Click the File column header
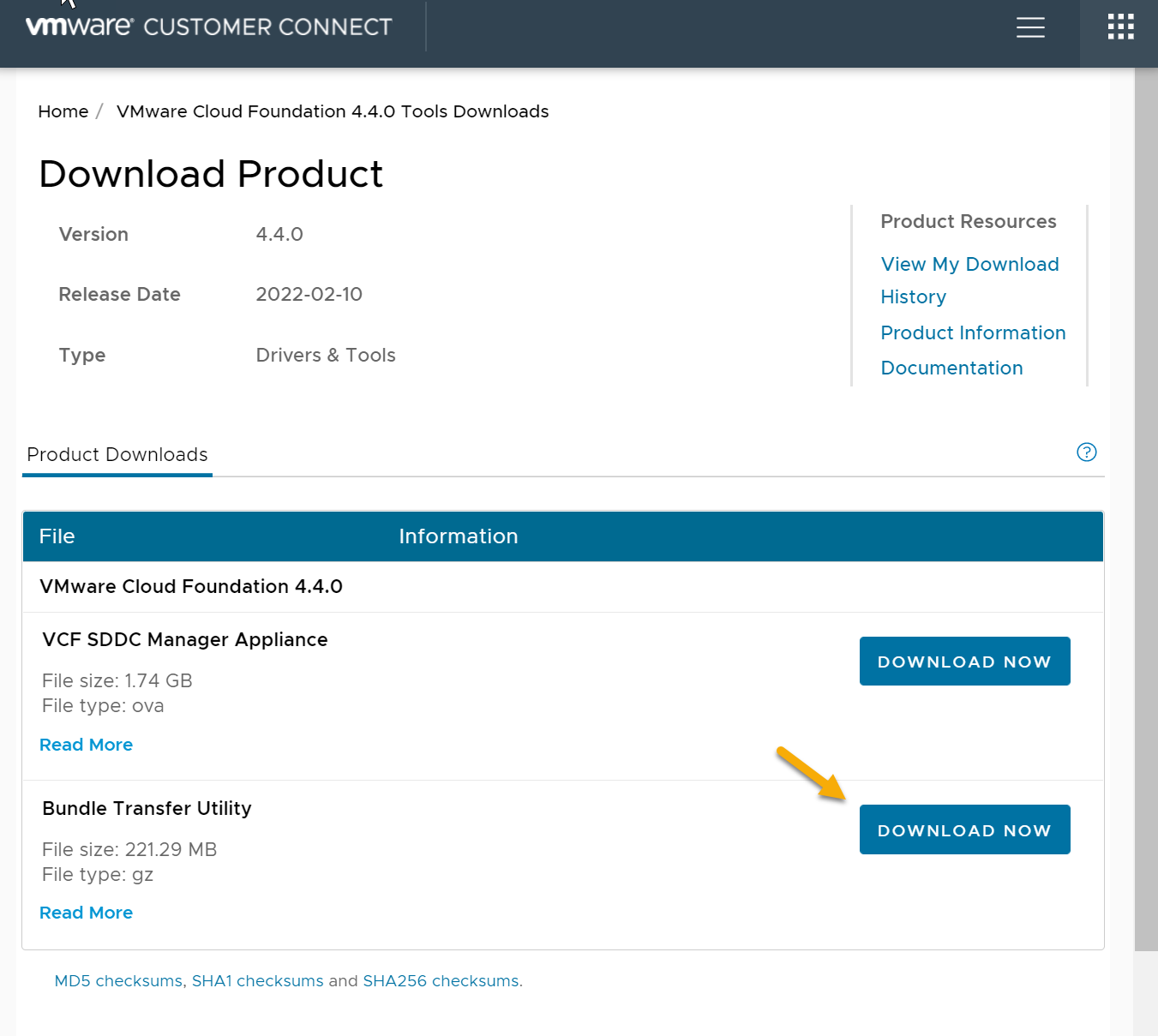The height and width of the screenshot is (1036, 1158). [57, 536]
